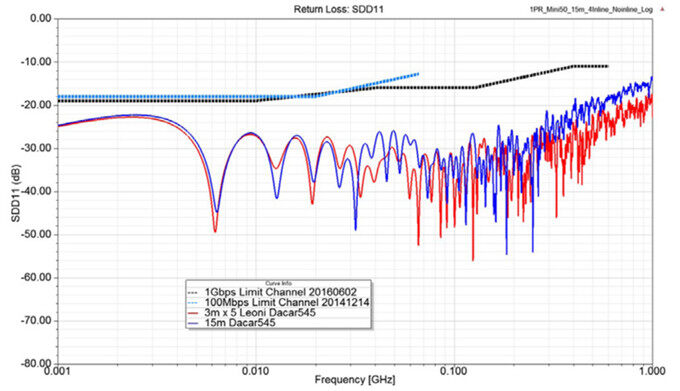This screenshot has width=680, height=391.
Task: Select the black dashed 1Gbps legend swatch
Action: point(193,292)
